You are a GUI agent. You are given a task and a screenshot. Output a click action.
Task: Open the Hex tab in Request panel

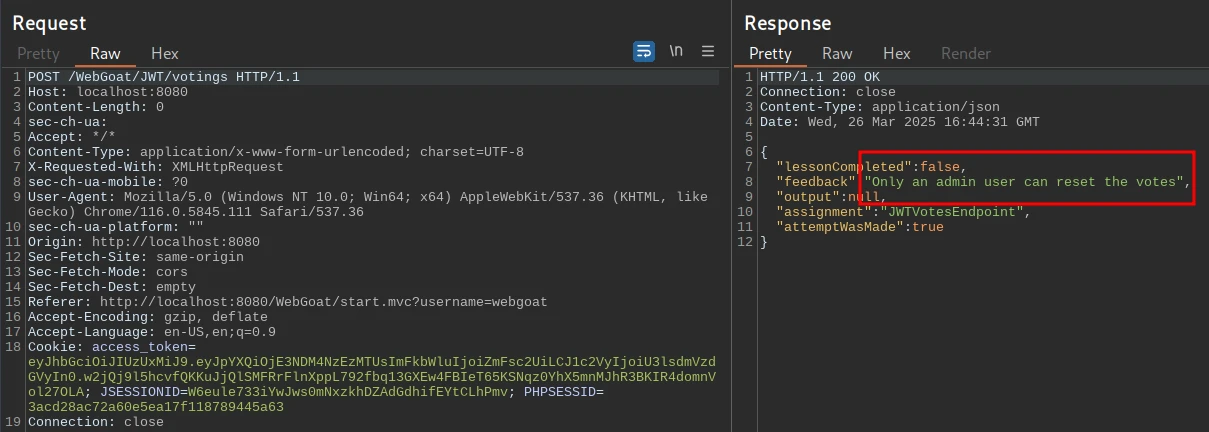[x=164, y=54]
